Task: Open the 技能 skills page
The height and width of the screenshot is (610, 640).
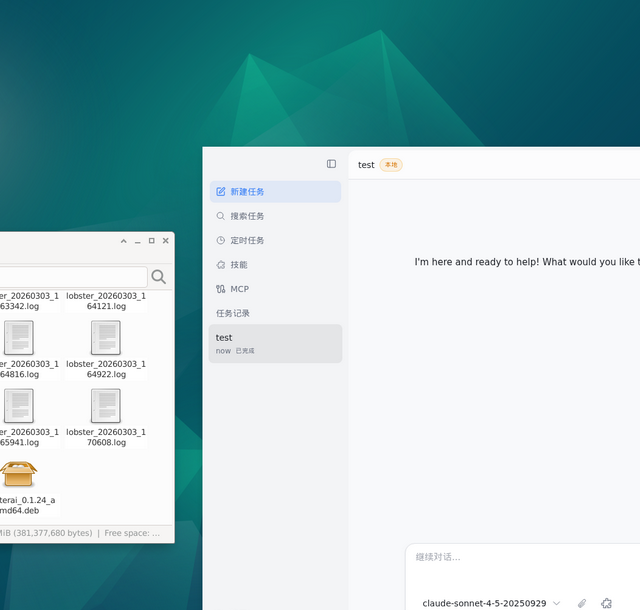Action: (x=276, y=265)
